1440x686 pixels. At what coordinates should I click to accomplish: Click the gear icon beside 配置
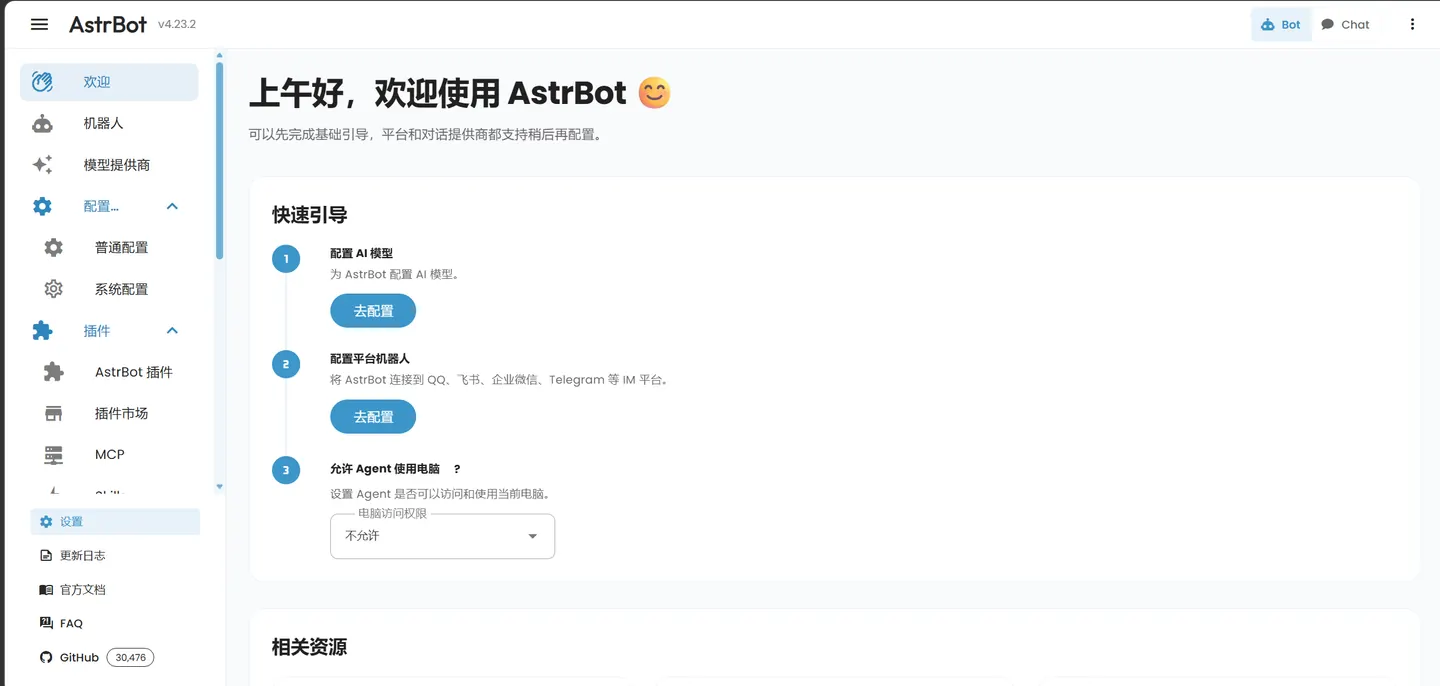pos(42,206)
